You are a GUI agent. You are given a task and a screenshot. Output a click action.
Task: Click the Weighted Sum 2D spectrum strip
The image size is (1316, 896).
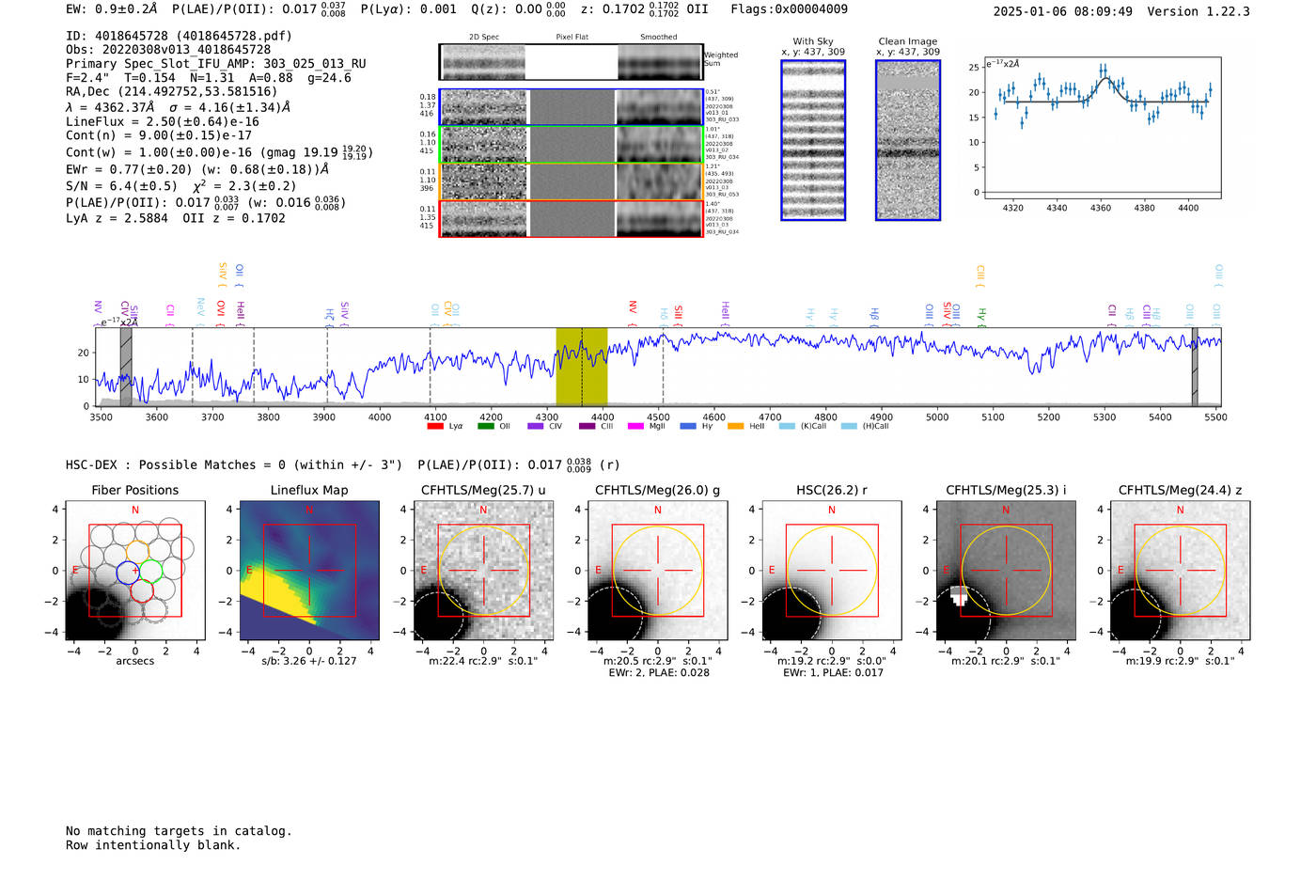click(x=571, y=62)
